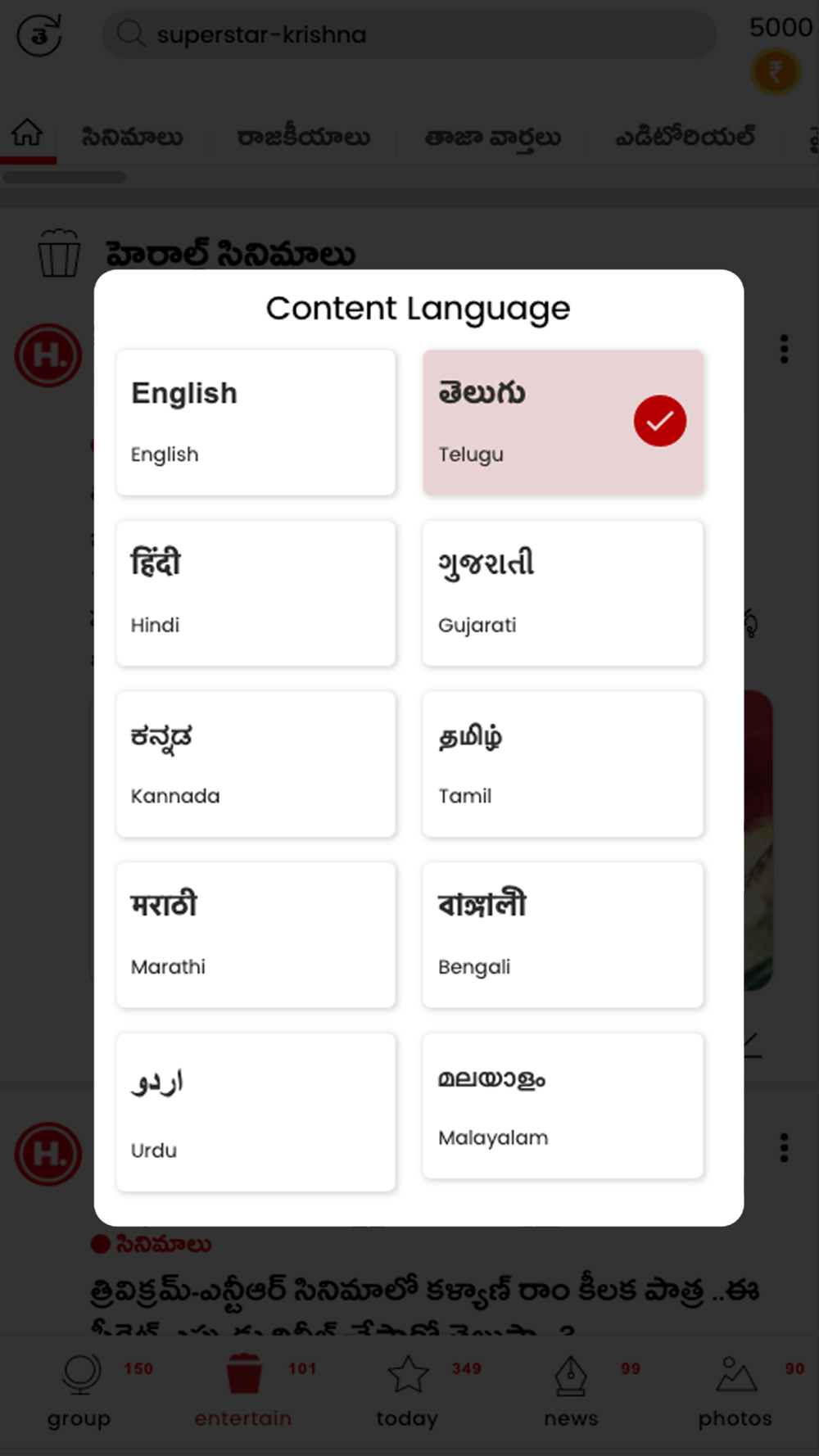Deselect the checked Telugu language option
This screenshot has height=1456, width=819.
(x=563, y=423)
